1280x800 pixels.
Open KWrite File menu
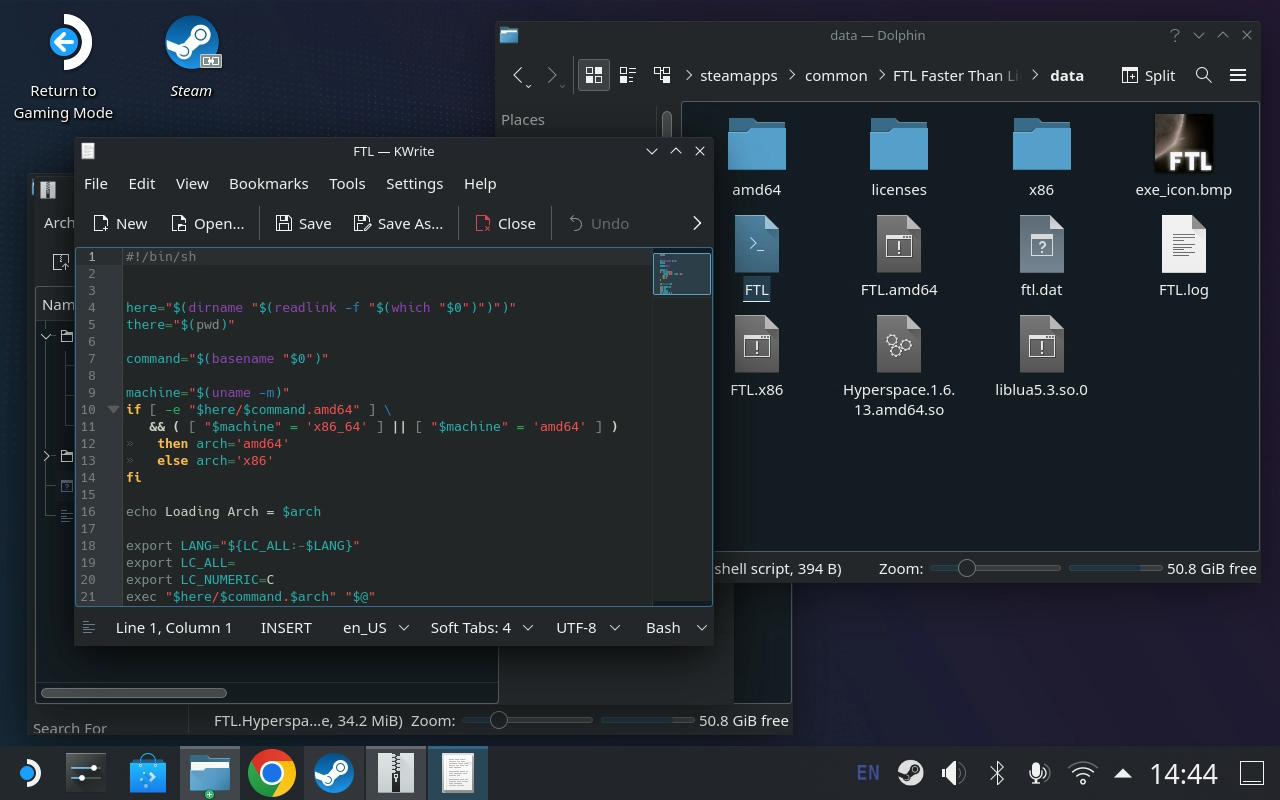pos(96,183)
